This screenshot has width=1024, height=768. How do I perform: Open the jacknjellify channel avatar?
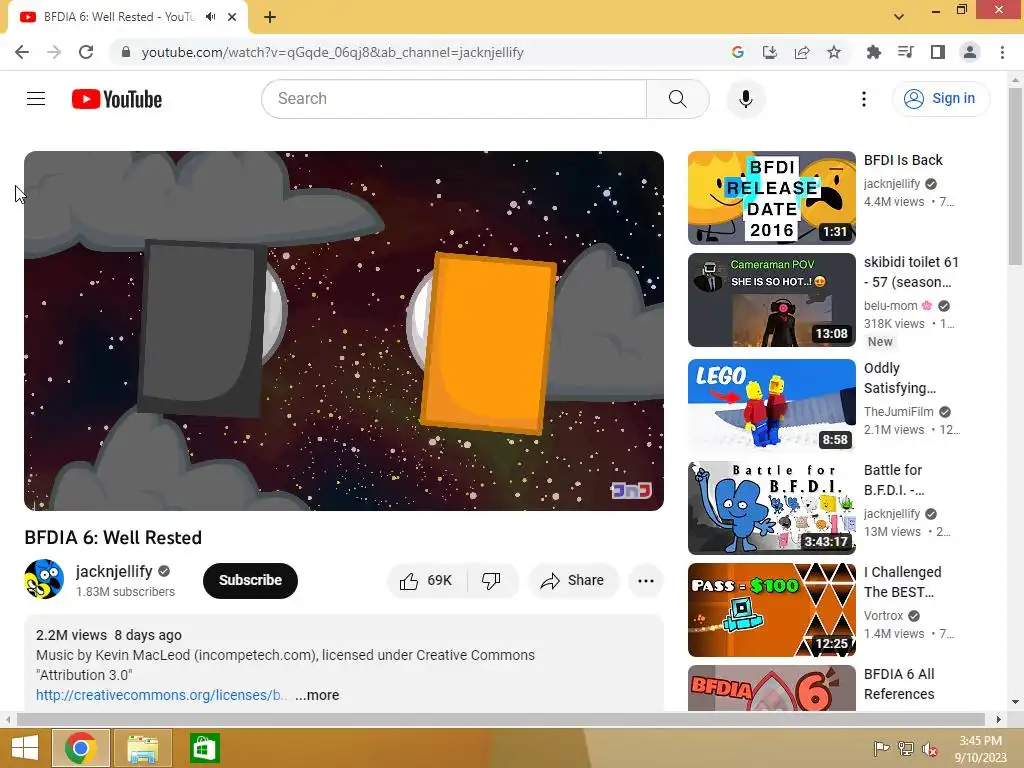point(44,579)
